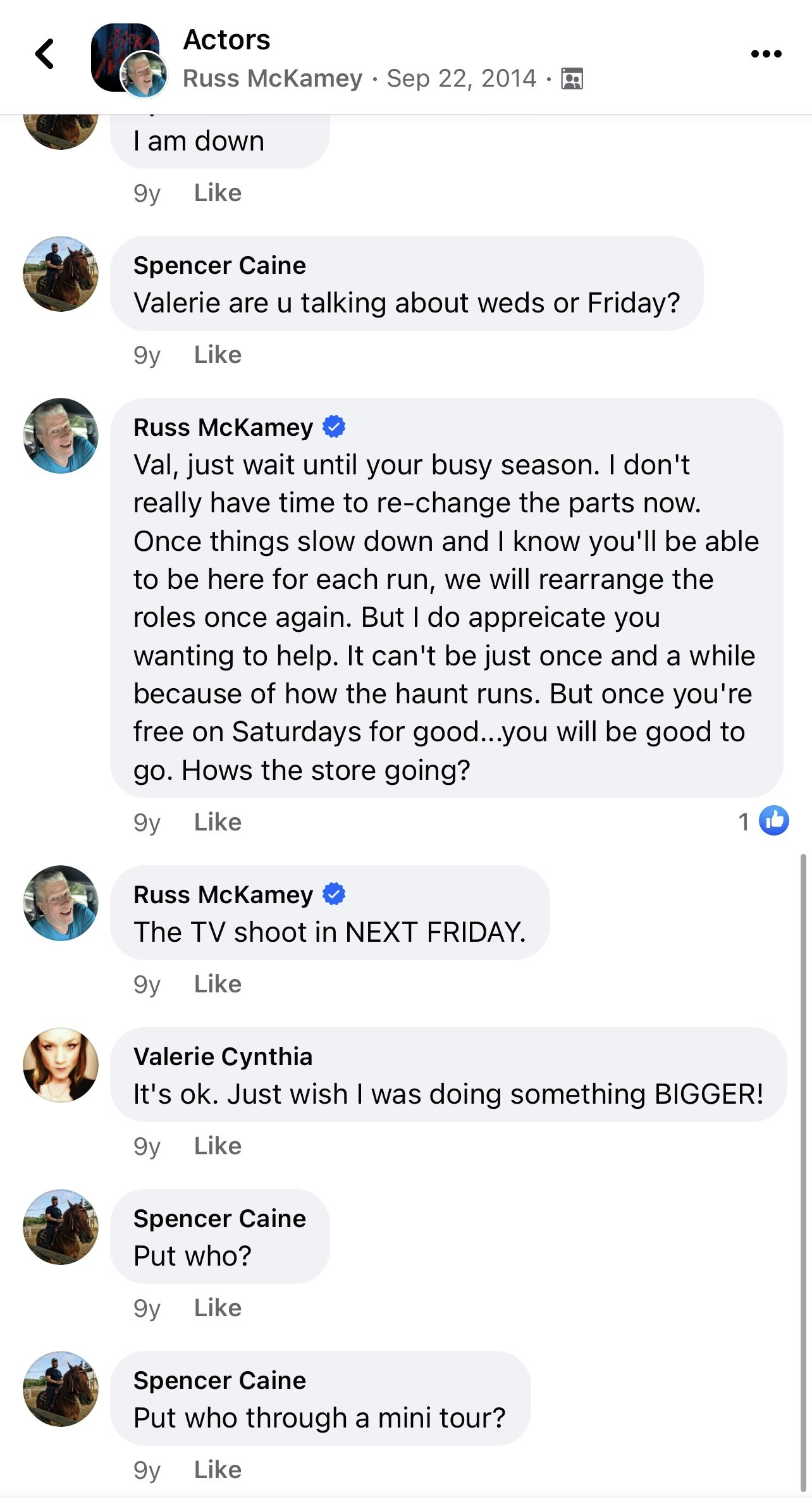Open Russ McKamey's avatar on long comment
The width and height of the screenshot is (812, 1499).
click(61, 436)
